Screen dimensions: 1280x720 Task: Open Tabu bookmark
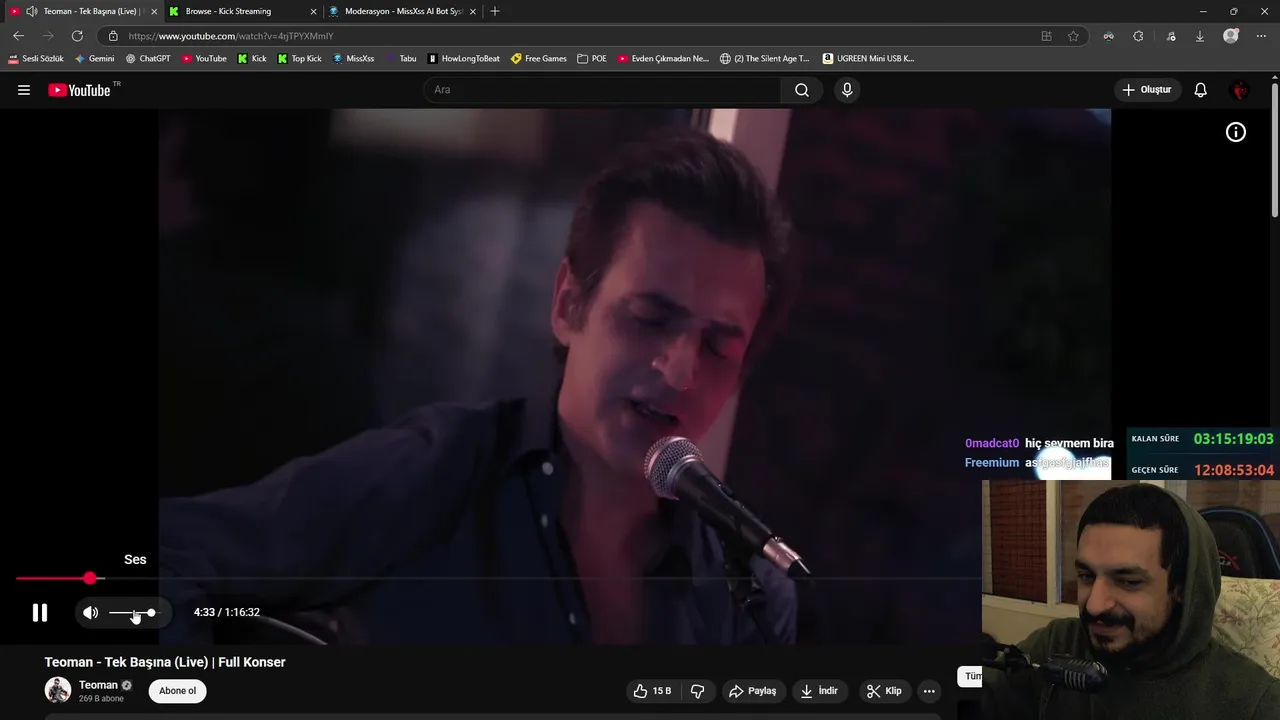tap(401, 58)
